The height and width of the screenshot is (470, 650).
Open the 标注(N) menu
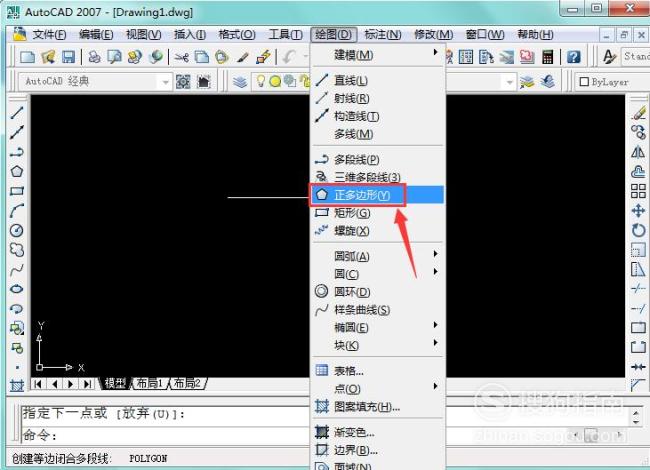pyautogui.click(x=383, y=34)
